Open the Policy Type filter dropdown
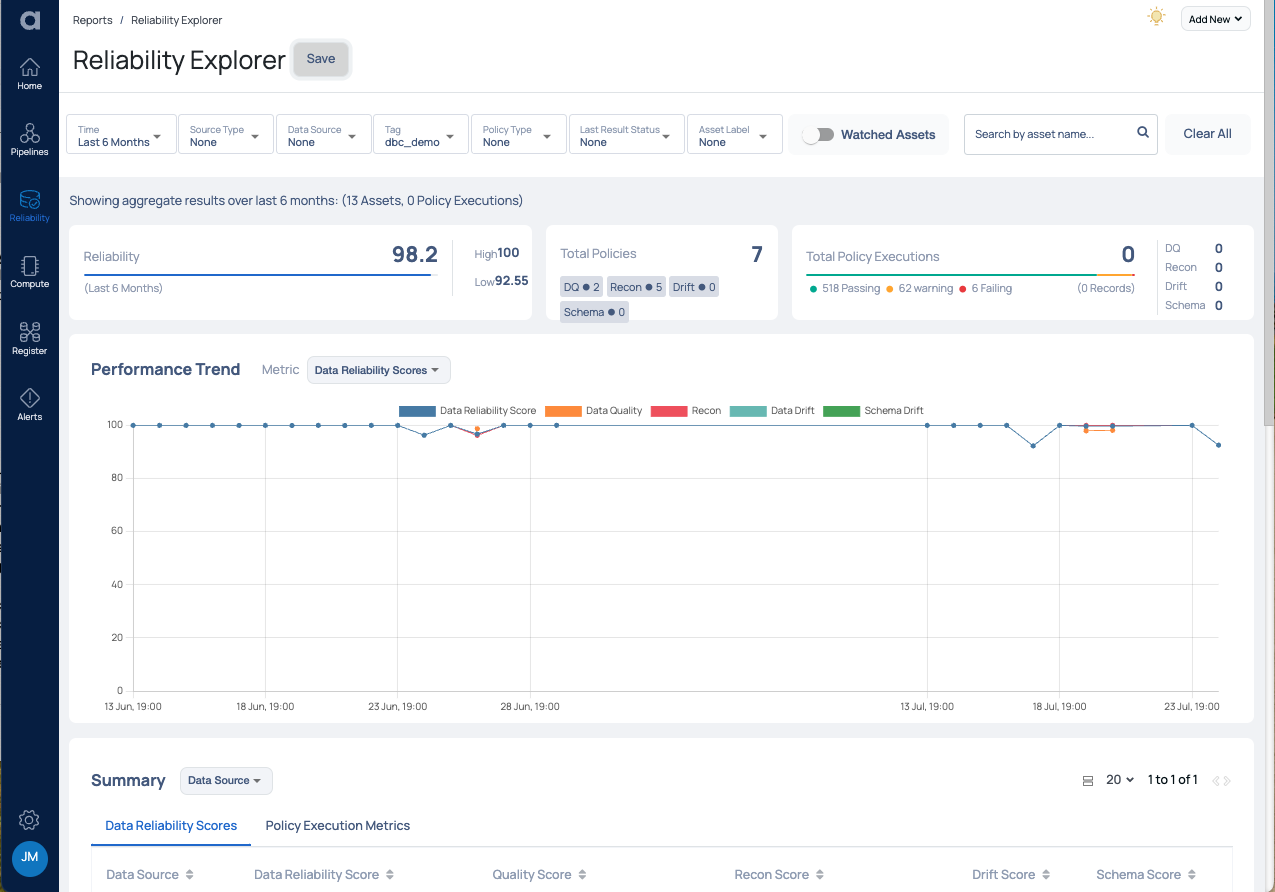Viewport: 1275px width, 892px height. point(518,135)
